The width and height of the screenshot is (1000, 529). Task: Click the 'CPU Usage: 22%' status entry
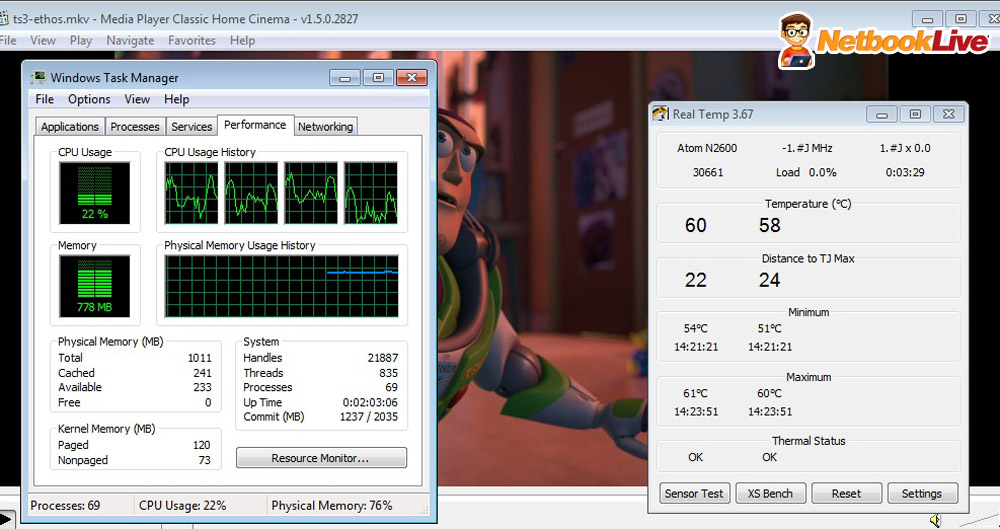pyautogui.click(x=182, y=505)
